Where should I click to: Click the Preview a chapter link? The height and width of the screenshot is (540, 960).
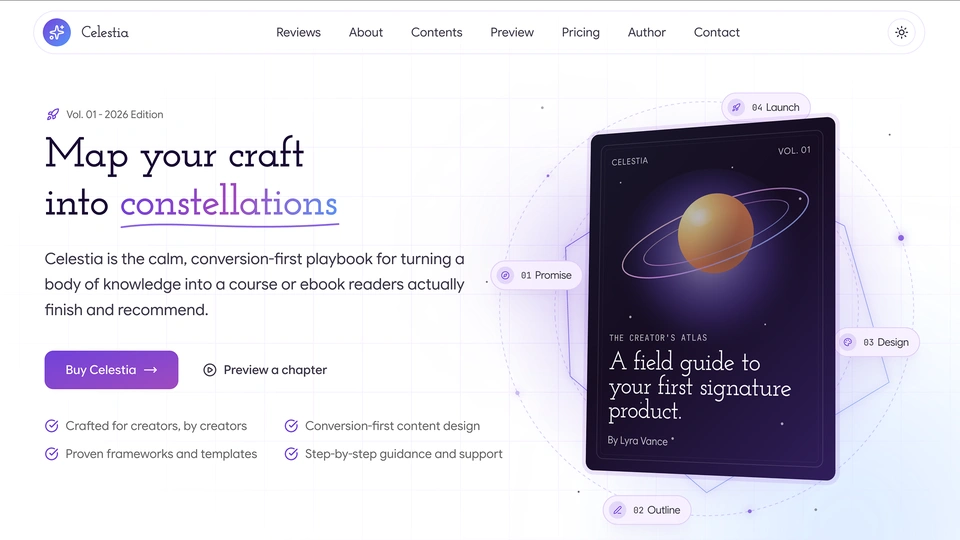pyautogui.click(x=265, y=370)
